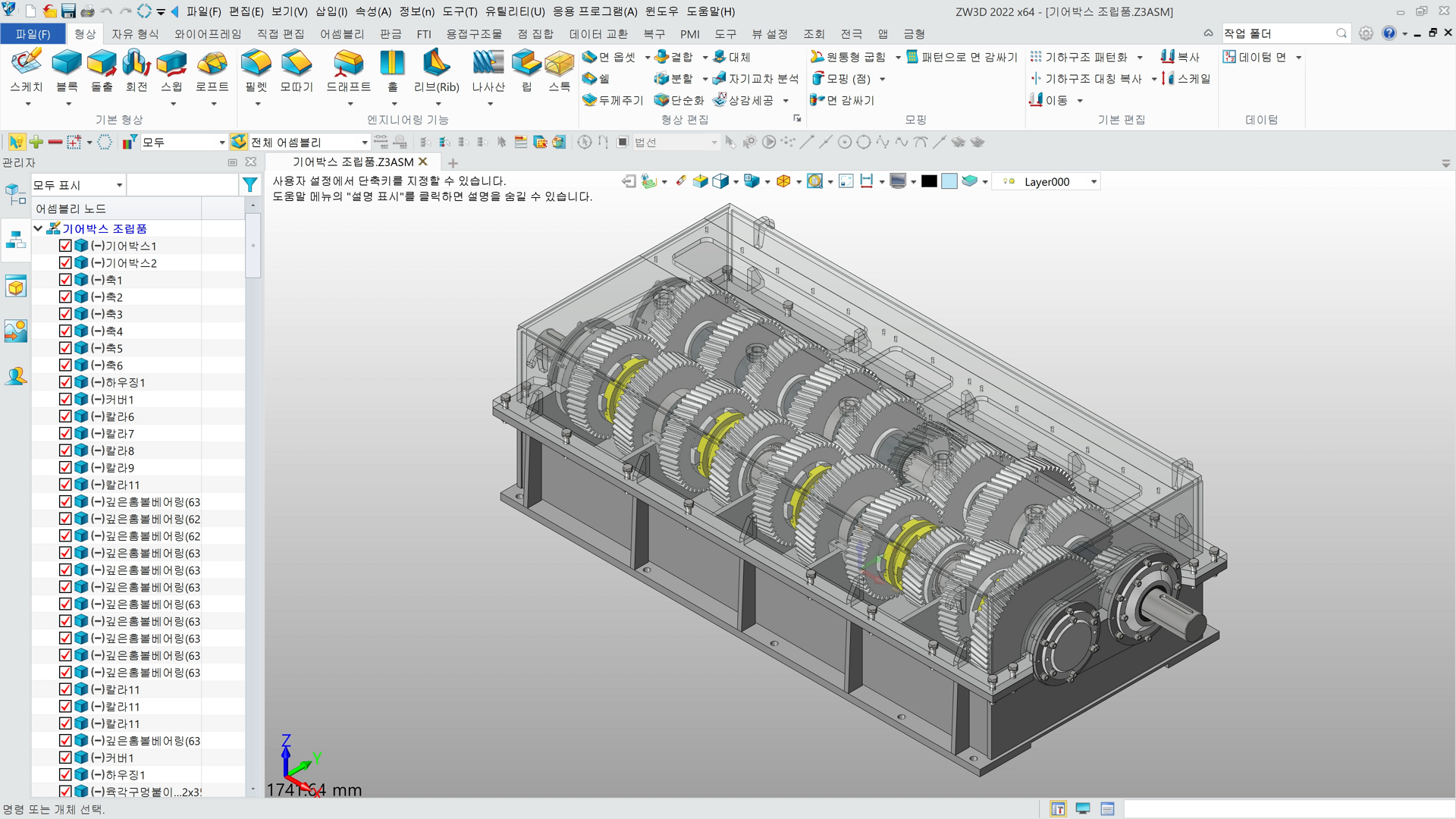This screenshot has width=1456, height=819.
Task: Click the 작업 폴더 search field
Action: [1285, 33]
